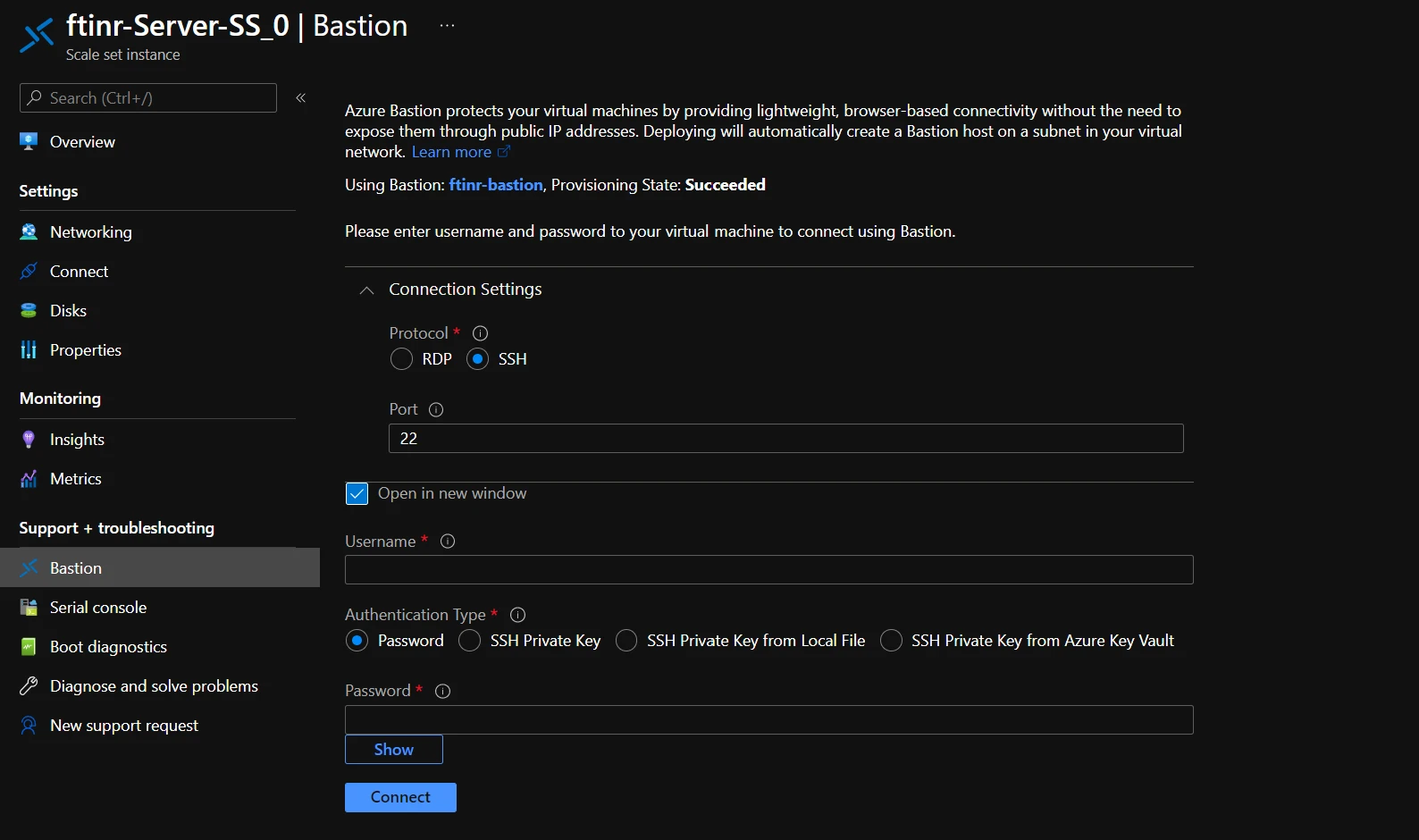
Task: Click the Overview monitor icon
Action: tap(29, 141)
